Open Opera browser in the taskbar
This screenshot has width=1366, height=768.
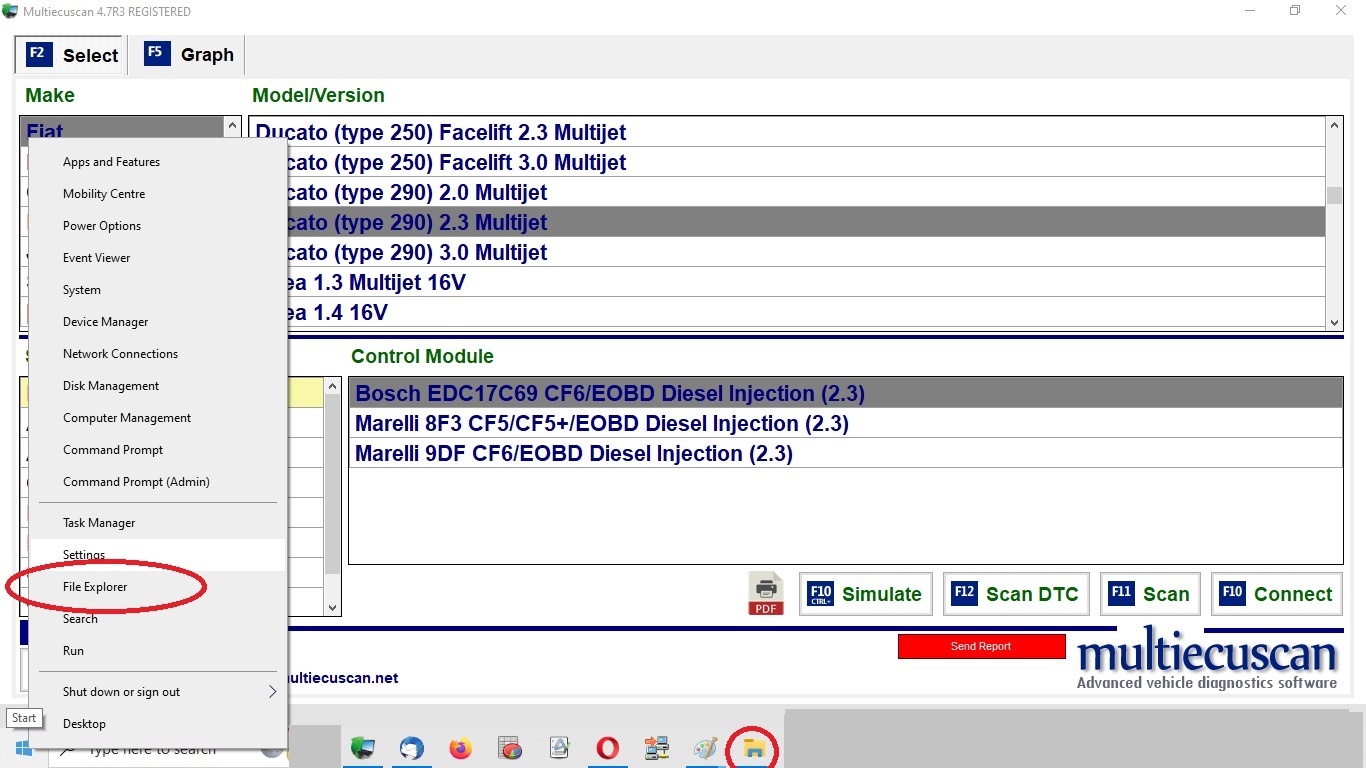[607, 748]
